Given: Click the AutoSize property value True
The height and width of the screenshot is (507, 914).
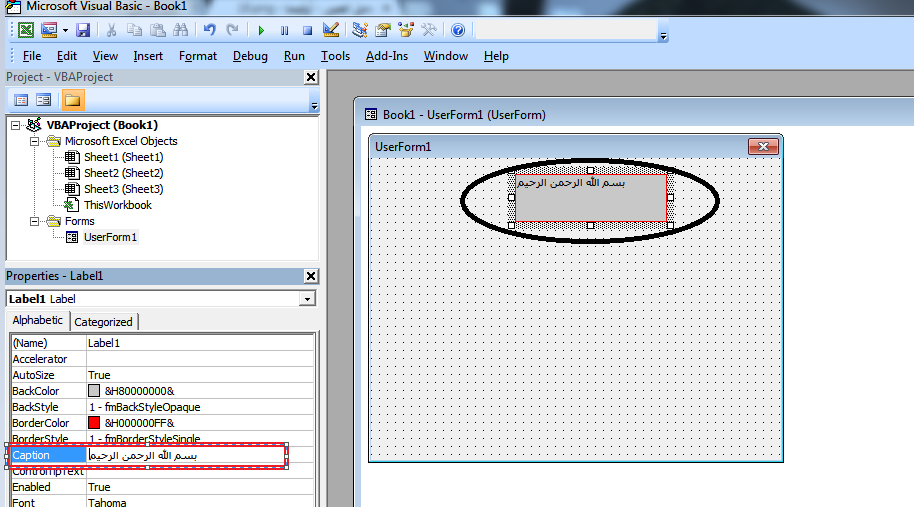Looking at the screenshot, I should coord(200,375).
